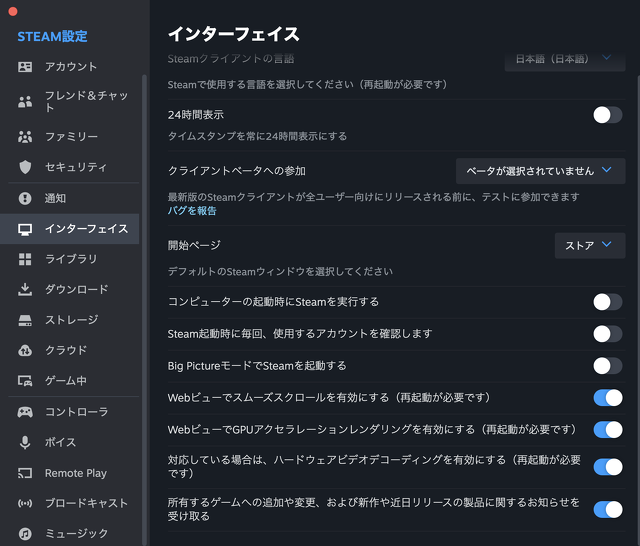Select ミュージック label in sidebar
Viewport: 640px width, 546px height.
[x=76, y=534]
